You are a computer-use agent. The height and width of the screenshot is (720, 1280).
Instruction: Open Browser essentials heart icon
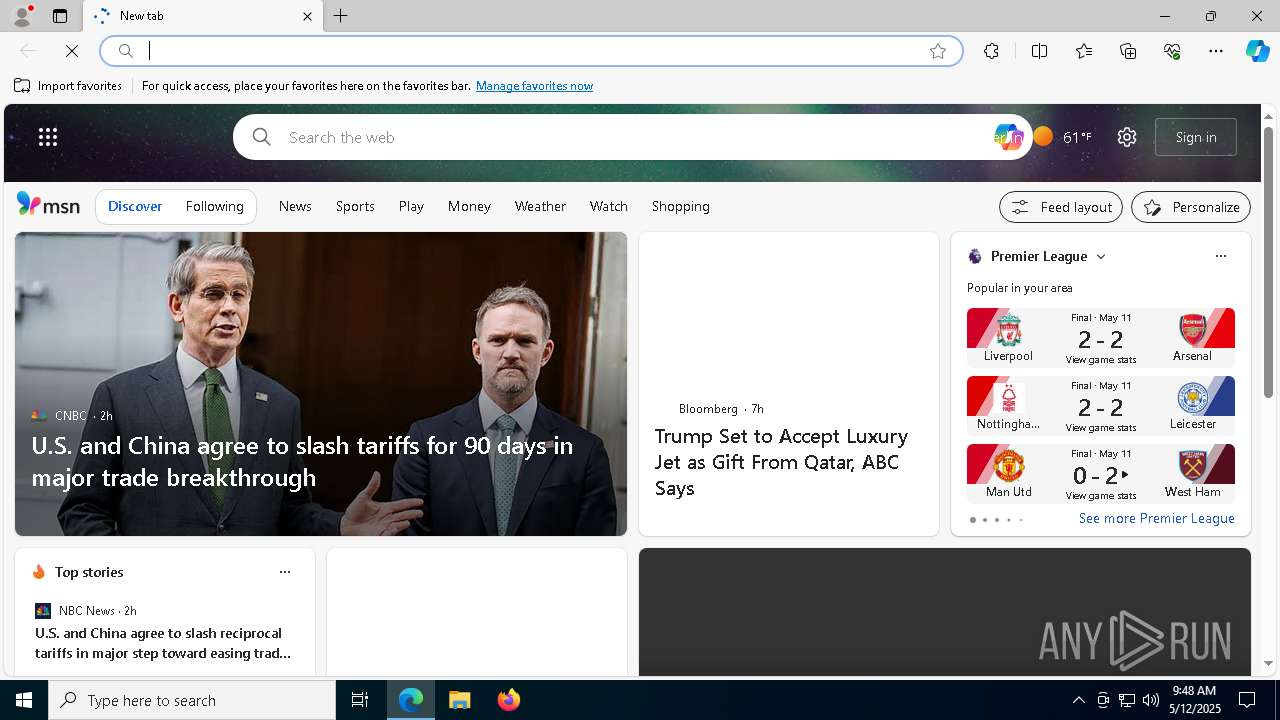point(1172,51)
